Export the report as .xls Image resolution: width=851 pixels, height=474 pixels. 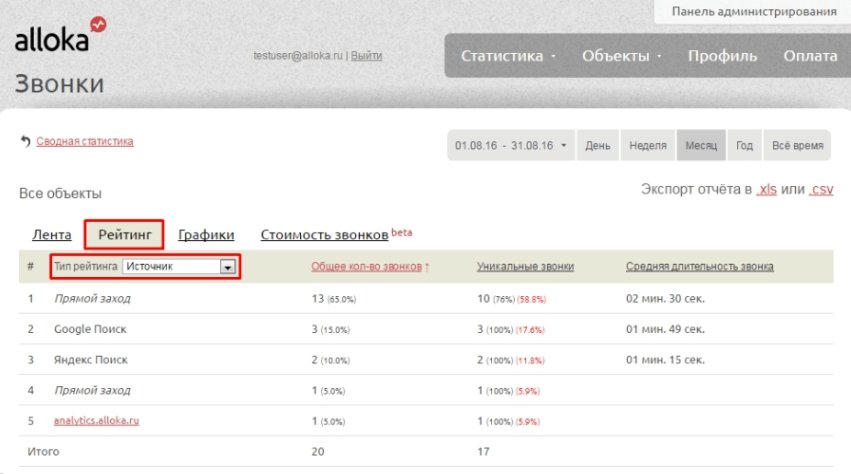(x=766, y=189)
